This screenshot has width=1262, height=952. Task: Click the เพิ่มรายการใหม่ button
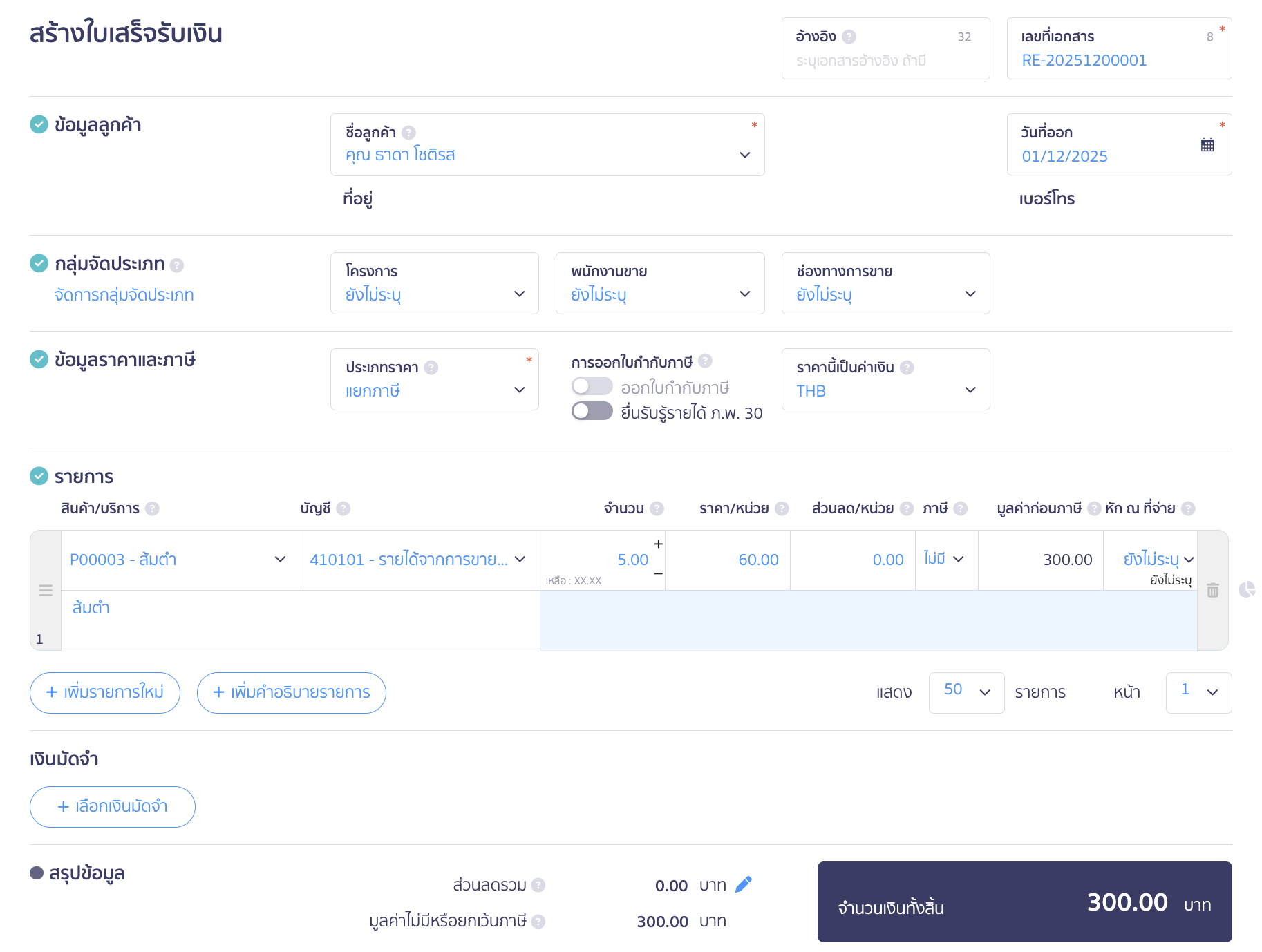105,692
